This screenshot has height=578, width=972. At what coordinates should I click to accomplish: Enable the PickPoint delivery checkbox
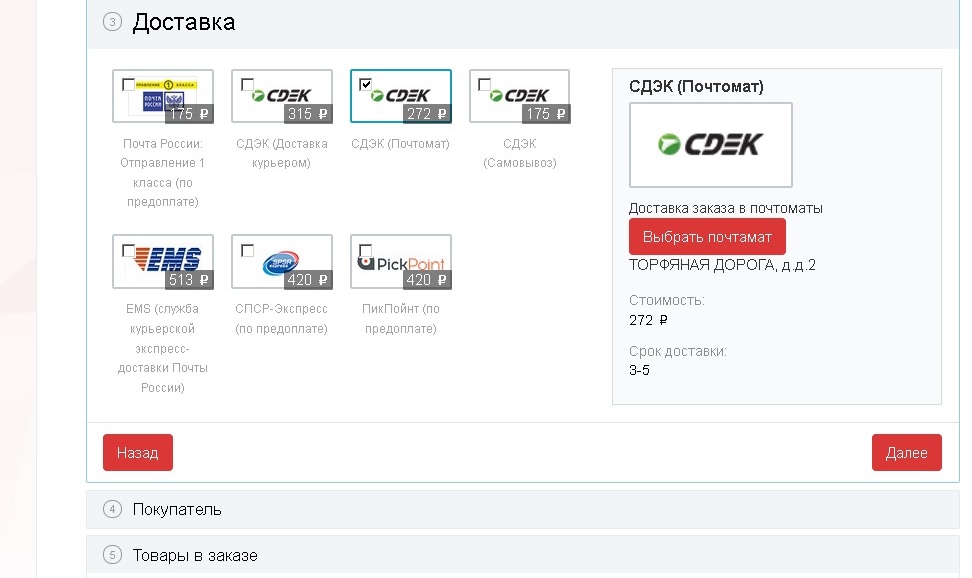click(x=366, y=250)
